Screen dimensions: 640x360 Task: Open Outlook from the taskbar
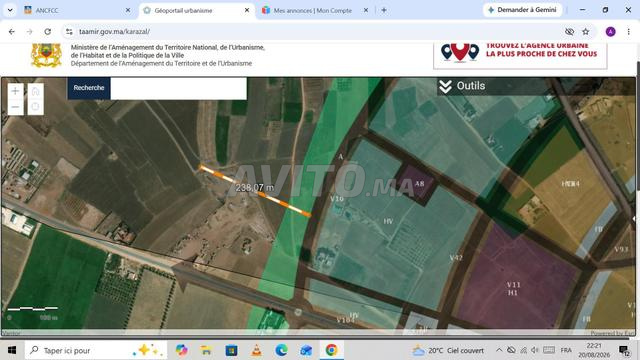tap(306, 350)
